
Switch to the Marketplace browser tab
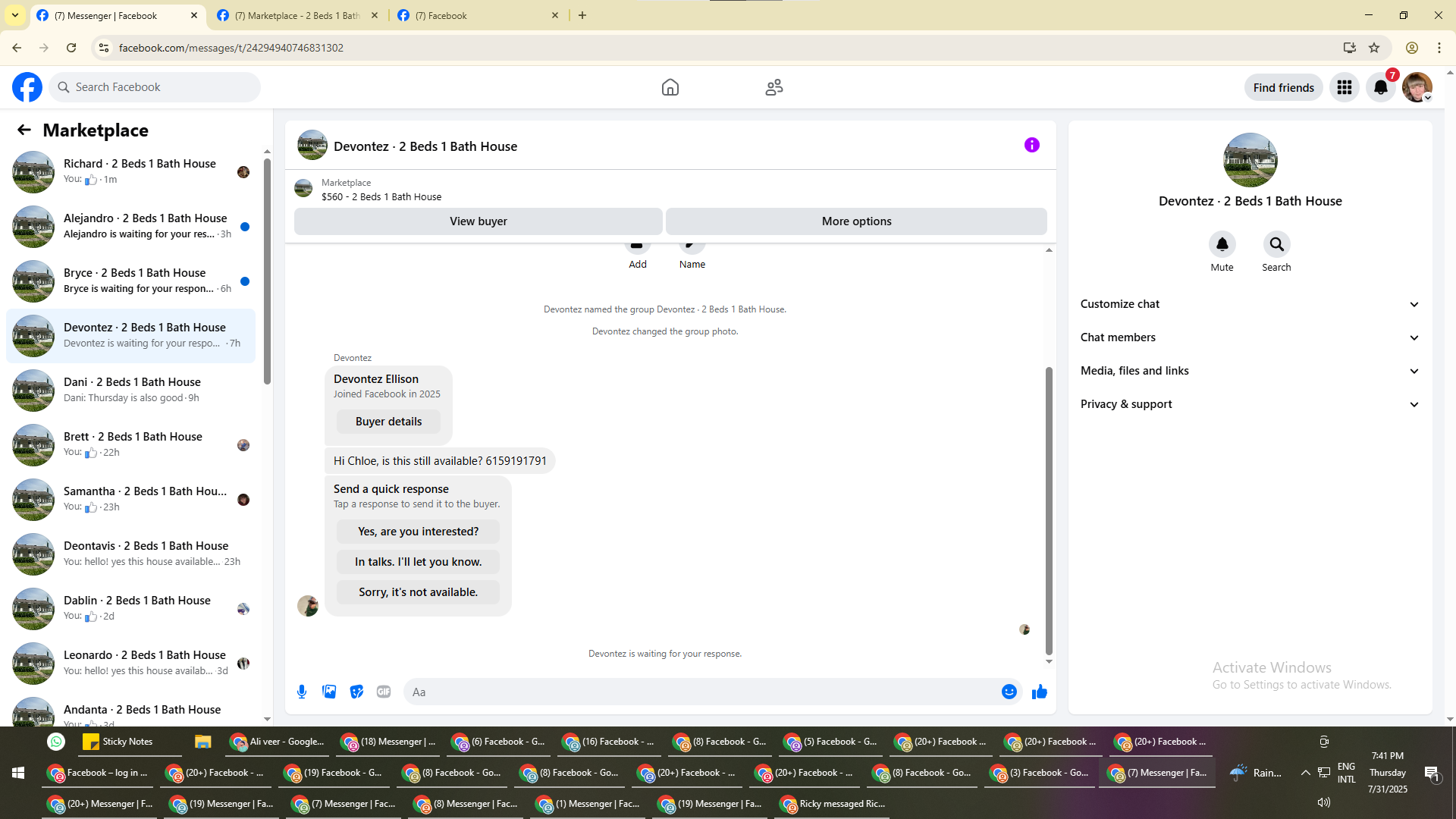pos(297,15)
